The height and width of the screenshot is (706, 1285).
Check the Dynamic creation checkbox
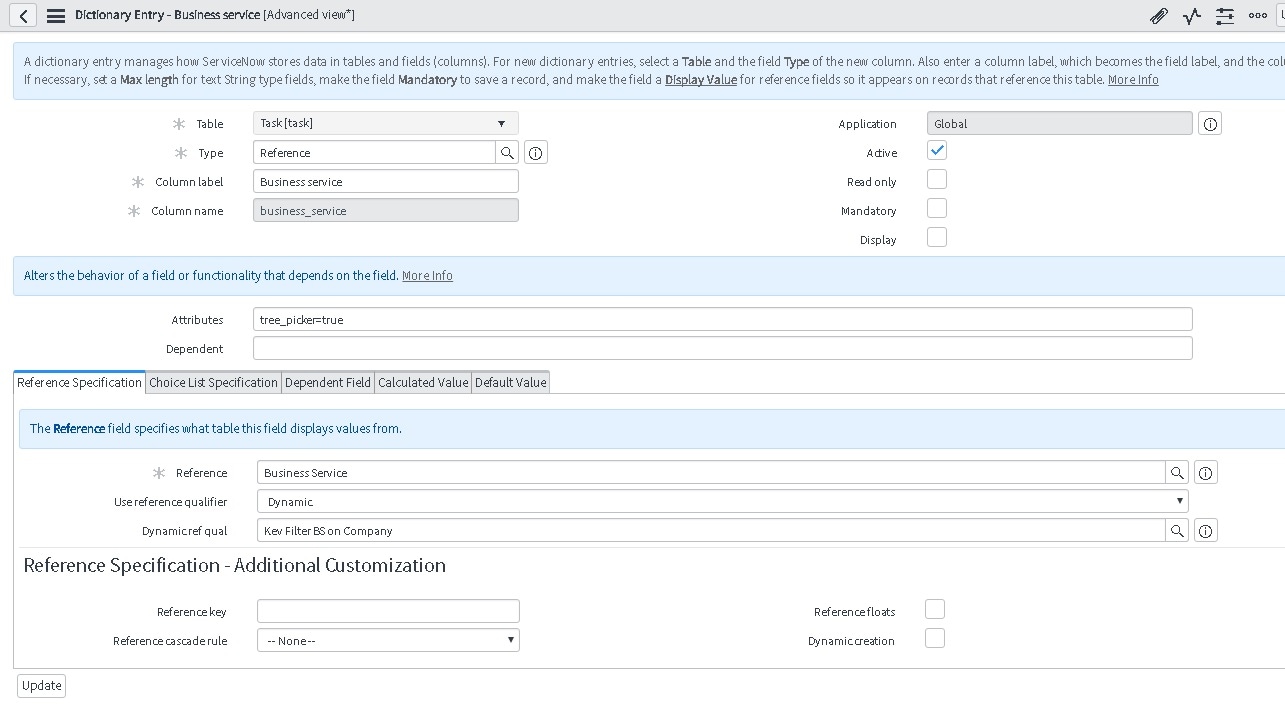934,637
